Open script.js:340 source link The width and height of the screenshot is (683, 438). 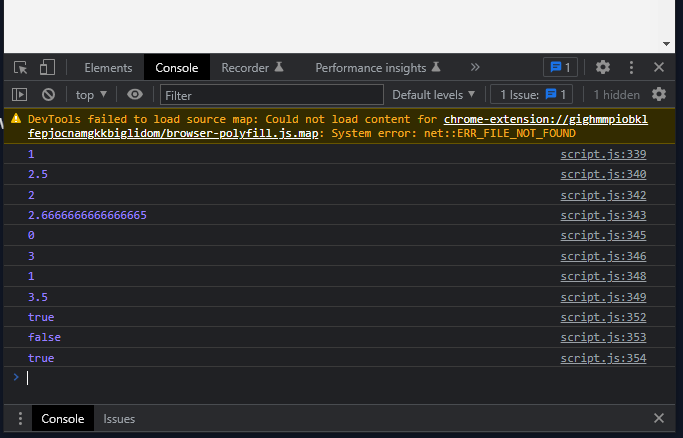(x=603, y=174)
